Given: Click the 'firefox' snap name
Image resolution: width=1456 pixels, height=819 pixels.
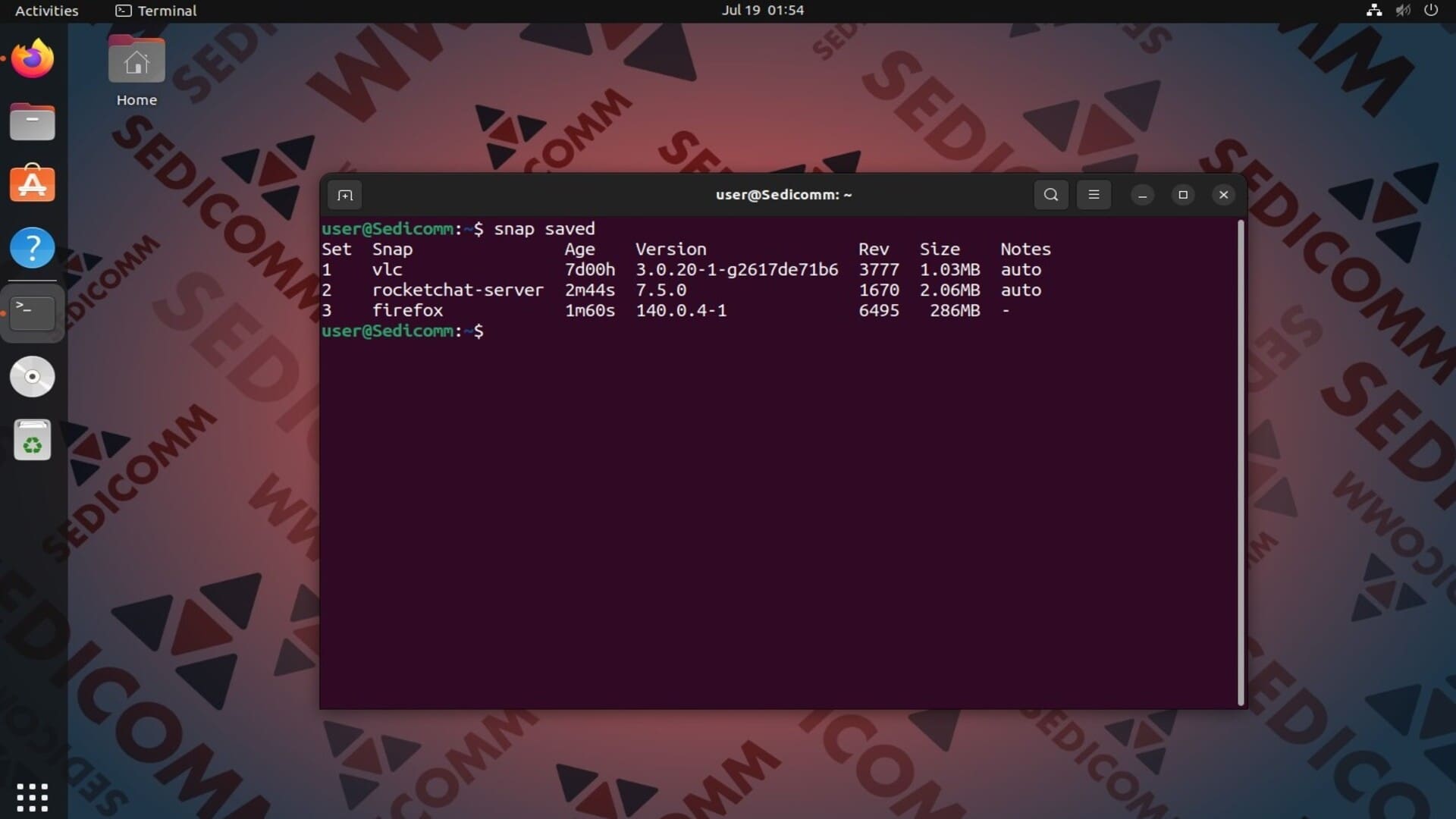Looking at the screenshot, I should pyautogui.click(x=407, y=311).
